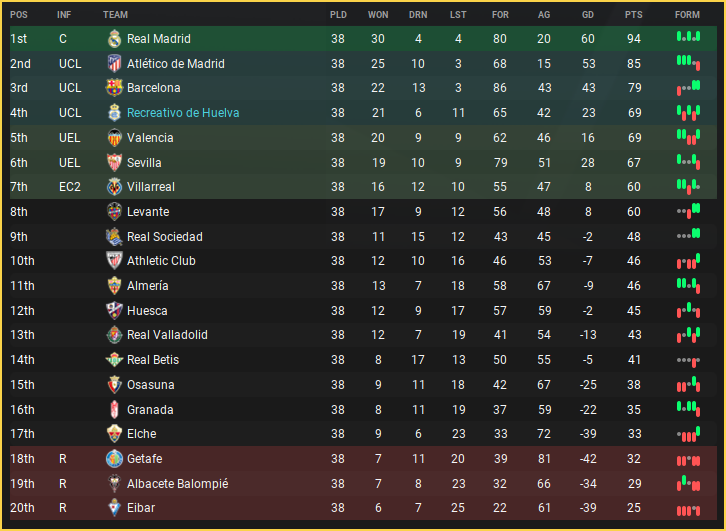The width and height of the screenshot is (726, 531).
Task: Select the Albacete Balompié team name
Action: [177, 484]
